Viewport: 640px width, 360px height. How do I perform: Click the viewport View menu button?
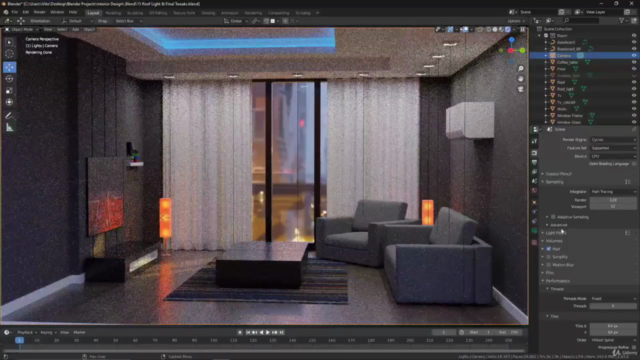[48, 29]
